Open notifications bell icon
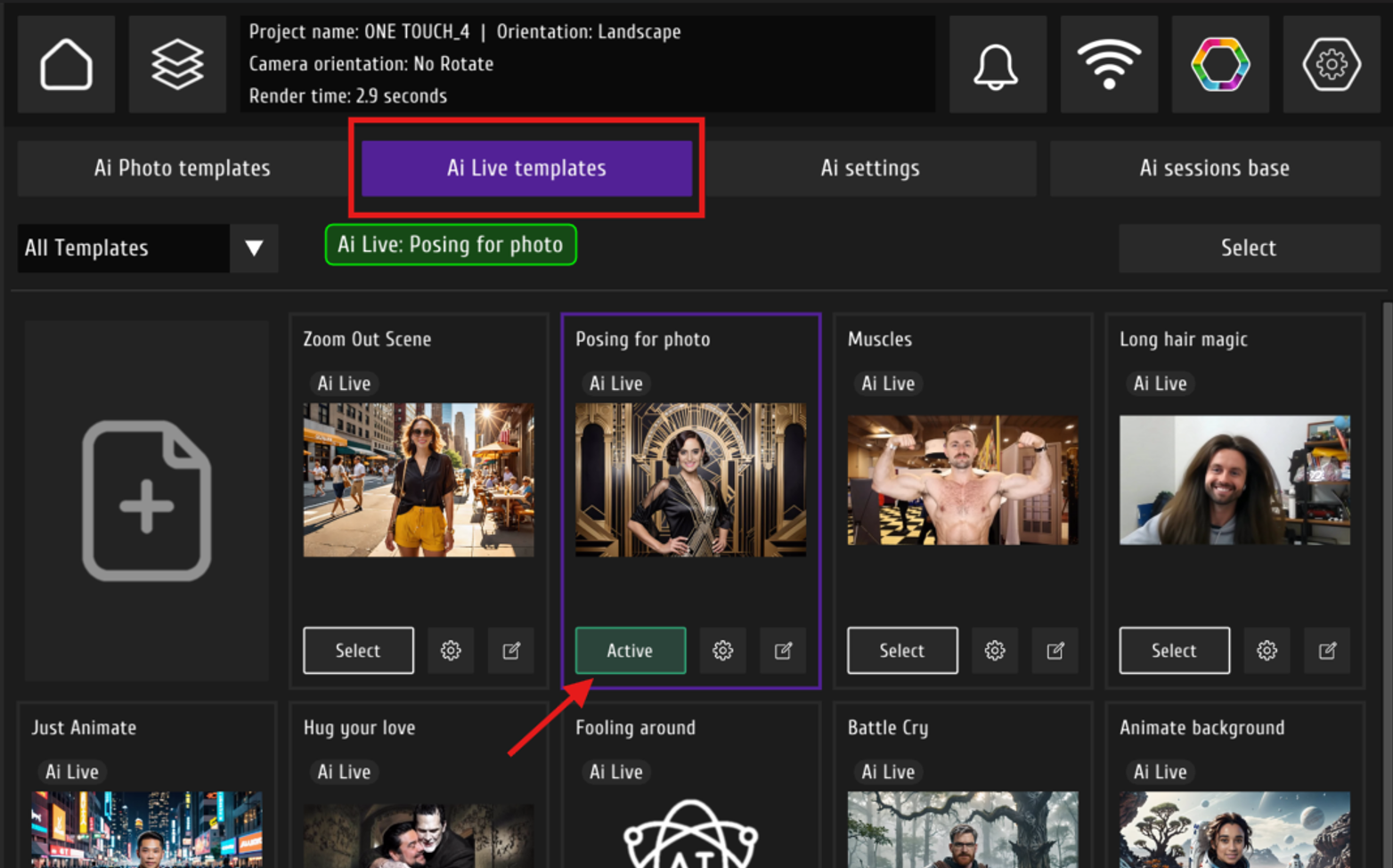Viewport: 1393px width, 868px height. [997, 65]
